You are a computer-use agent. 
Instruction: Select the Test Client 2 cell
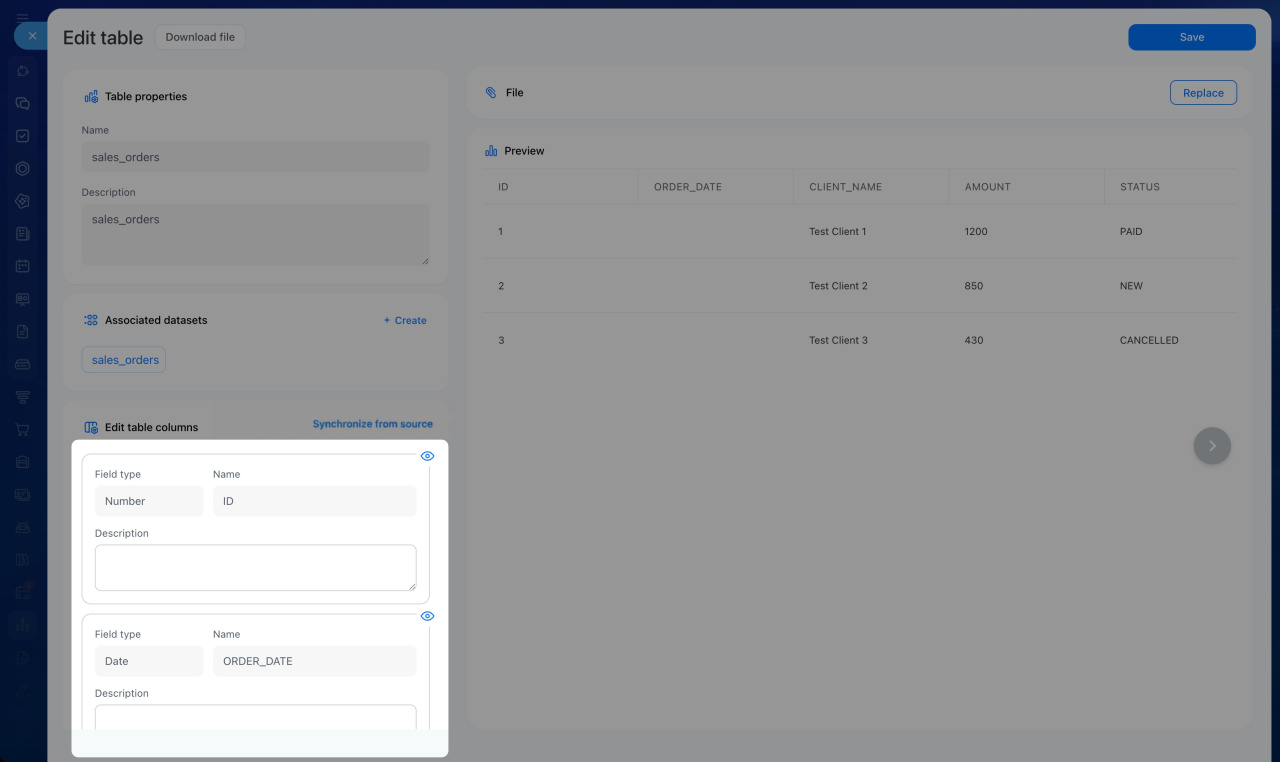[x=838, y=286]
